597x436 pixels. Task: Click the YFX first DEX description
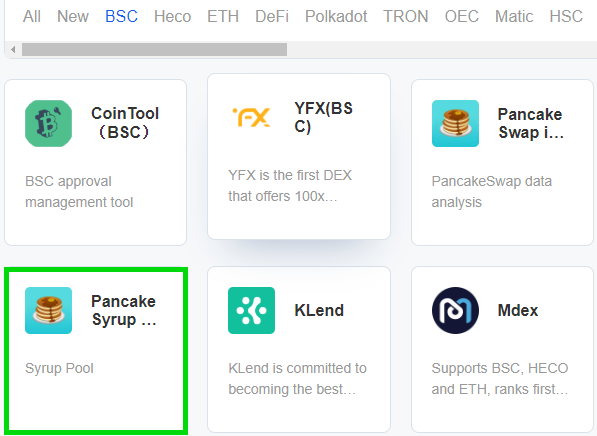[290, 186]
